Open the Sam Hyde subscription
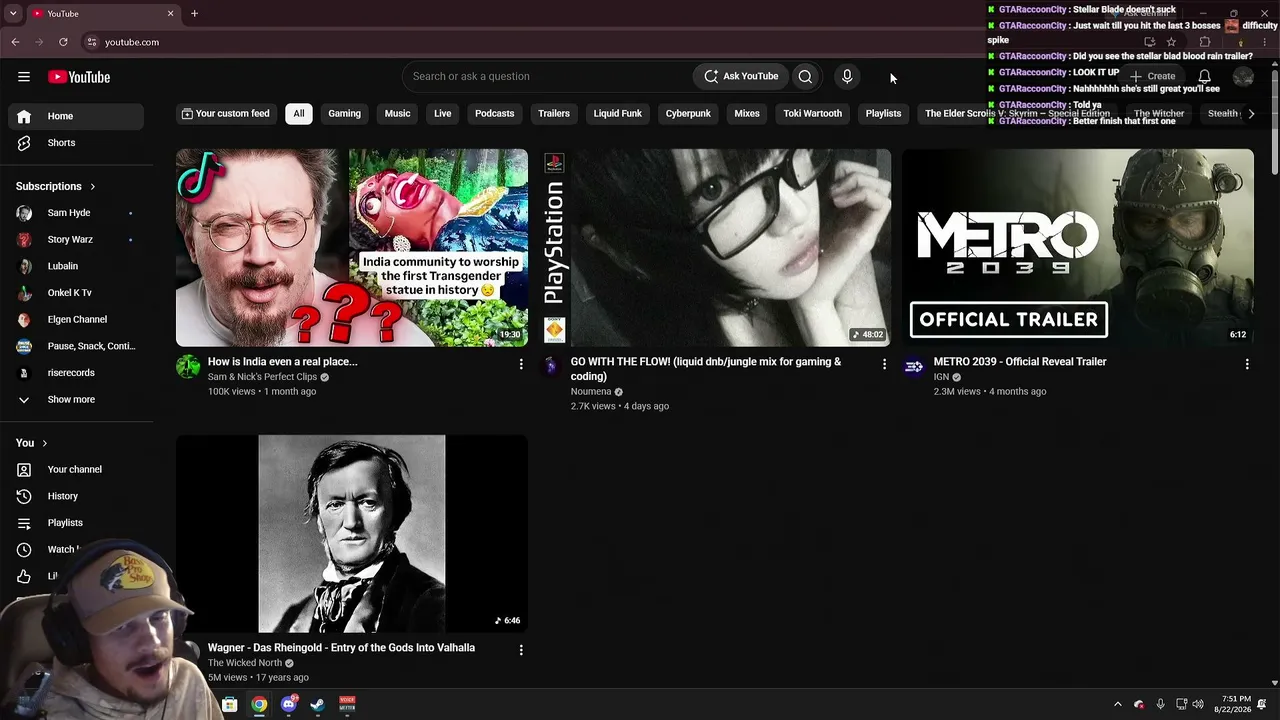The width and height of the screenshot is (1280, 720). [76, 213]
